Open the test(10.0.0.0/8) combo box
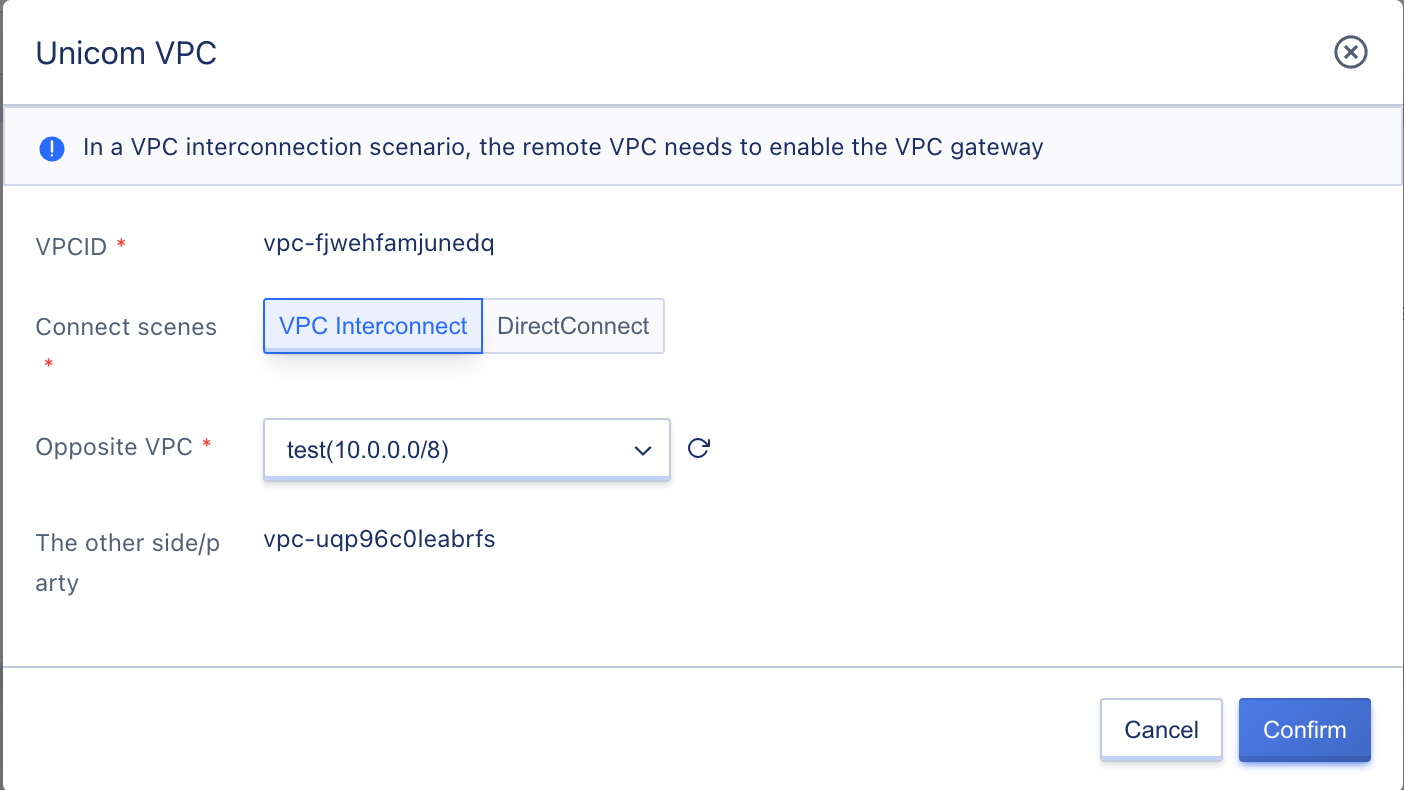The height and width of the screenshot is (790, 1404). tap(467, 450)
